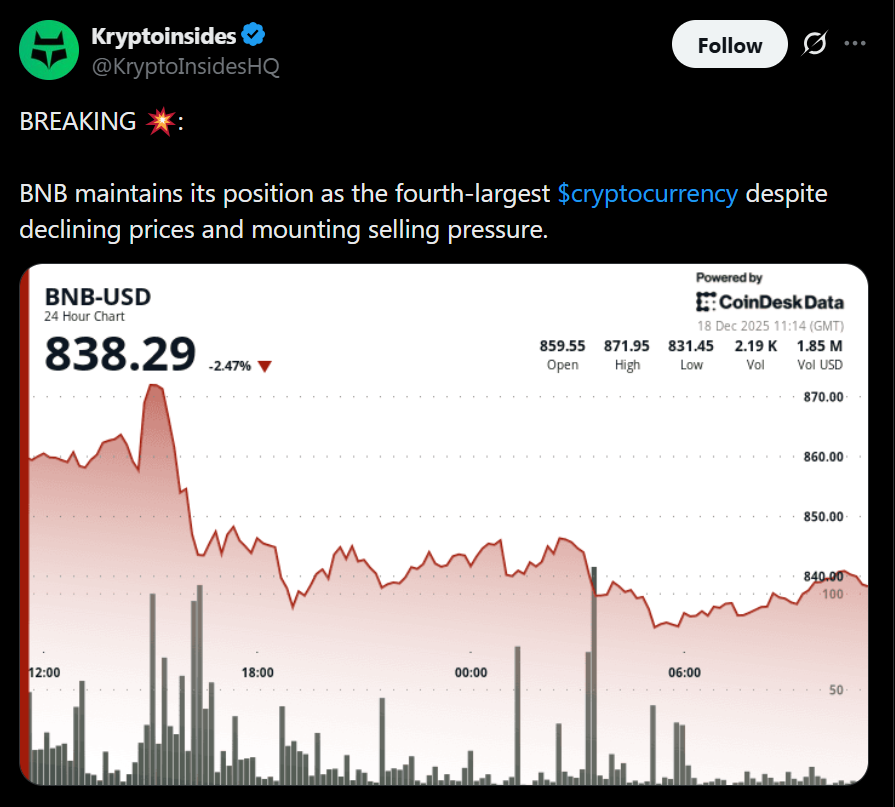Click the Grok analysis icon on the post
The height and width of the screenshot is (807, 895).
[x=813, y=44]
